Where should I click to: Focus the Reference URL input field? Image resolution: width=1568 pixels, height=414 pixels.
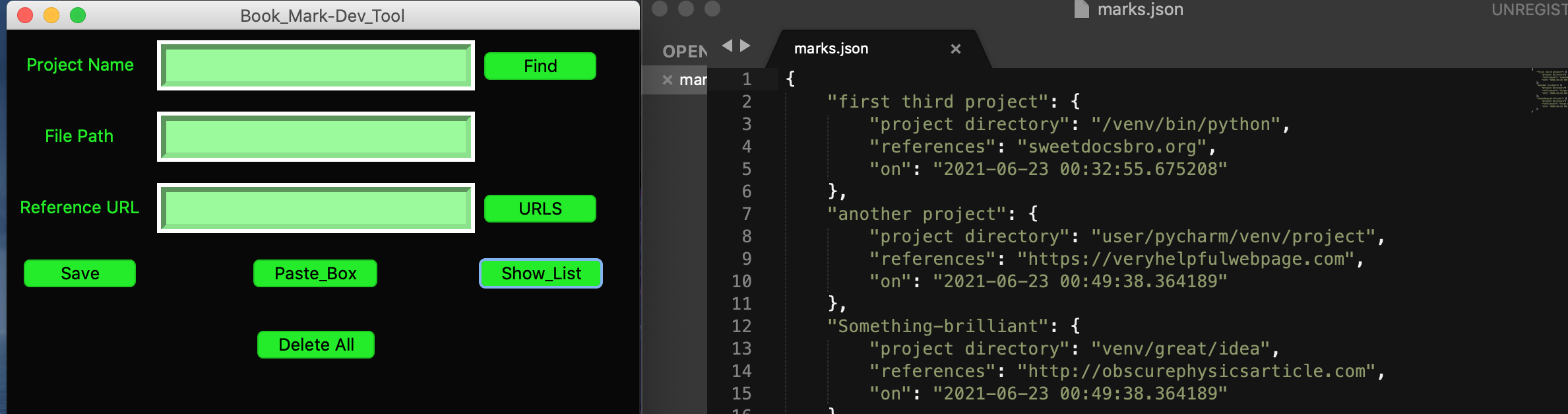tap(316, 208)
